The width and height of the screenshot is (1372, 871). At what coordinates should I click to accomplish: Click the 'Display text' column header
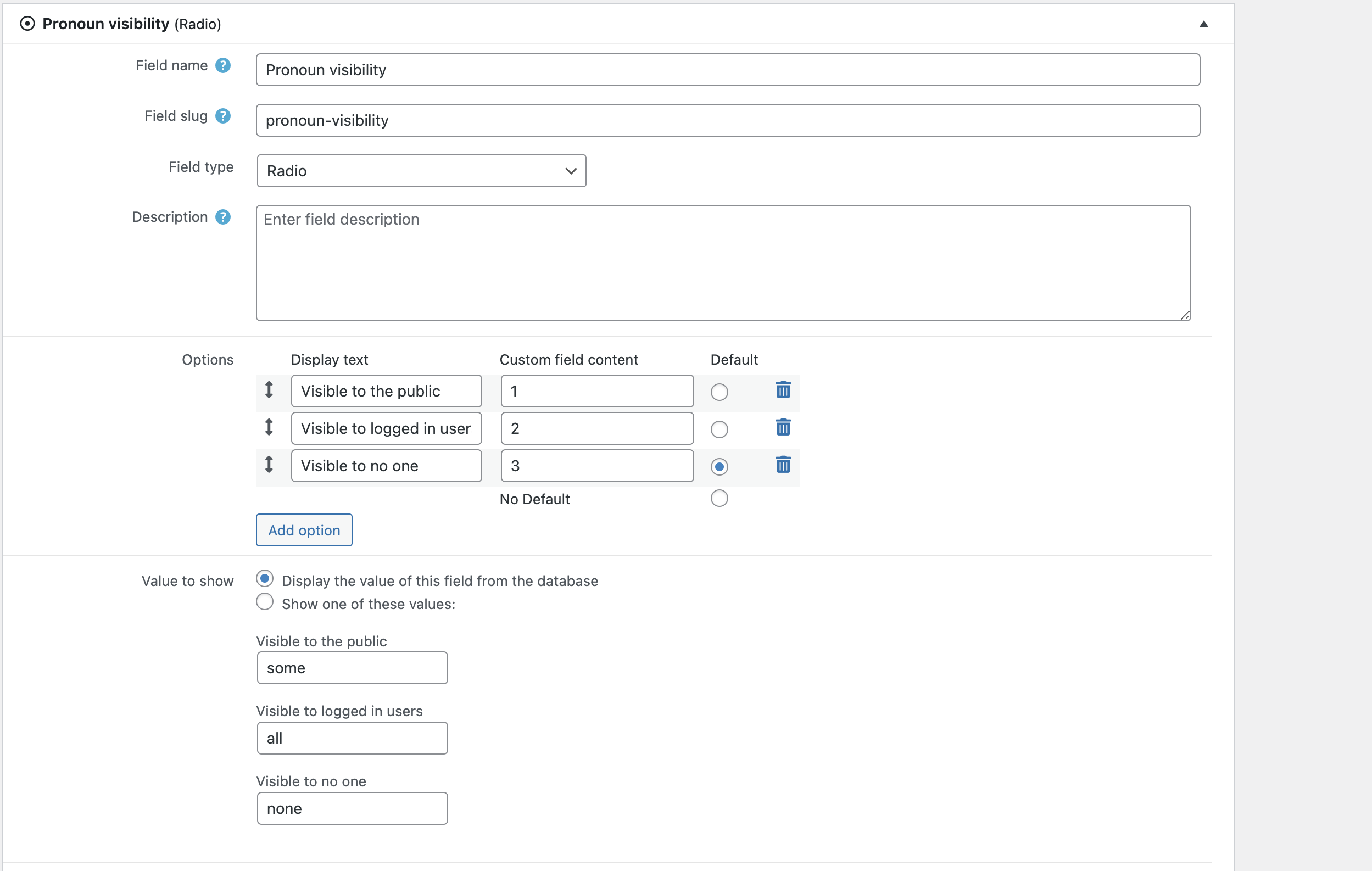coord(330,360)
